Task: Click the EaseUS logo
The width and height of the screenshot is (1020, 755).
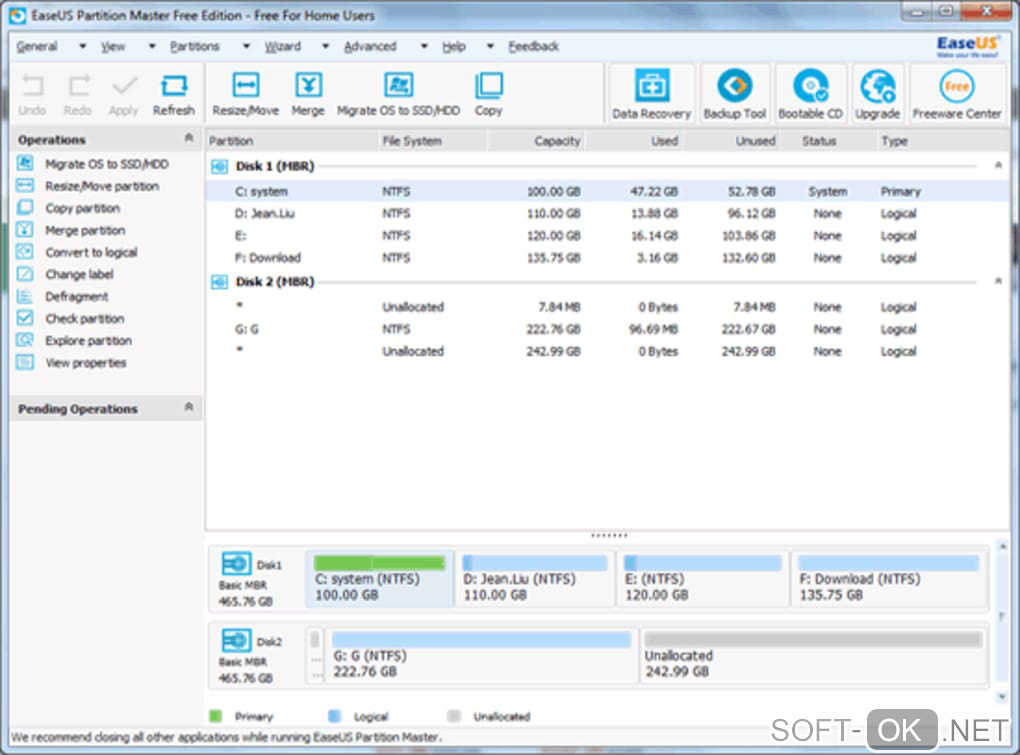Action: (x=967, y=46)
